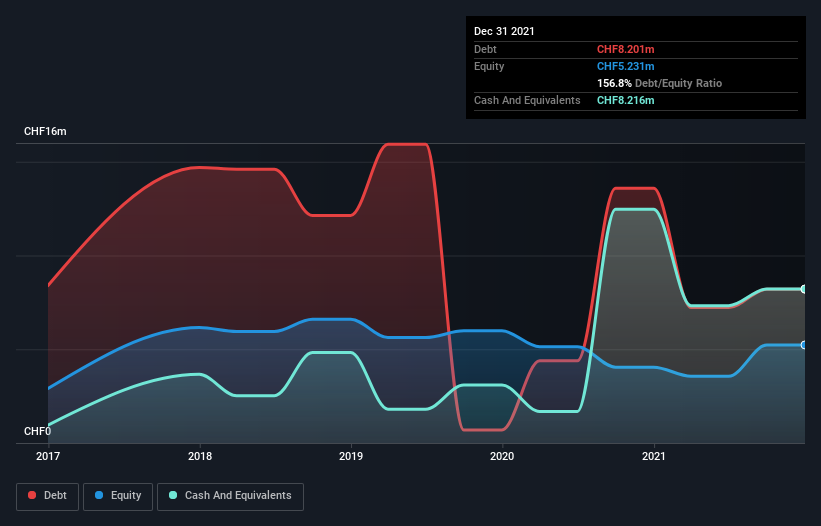Click the 2018 axis label
The height and width of the screenshot is (526, 821).
[x=200, y=456]
